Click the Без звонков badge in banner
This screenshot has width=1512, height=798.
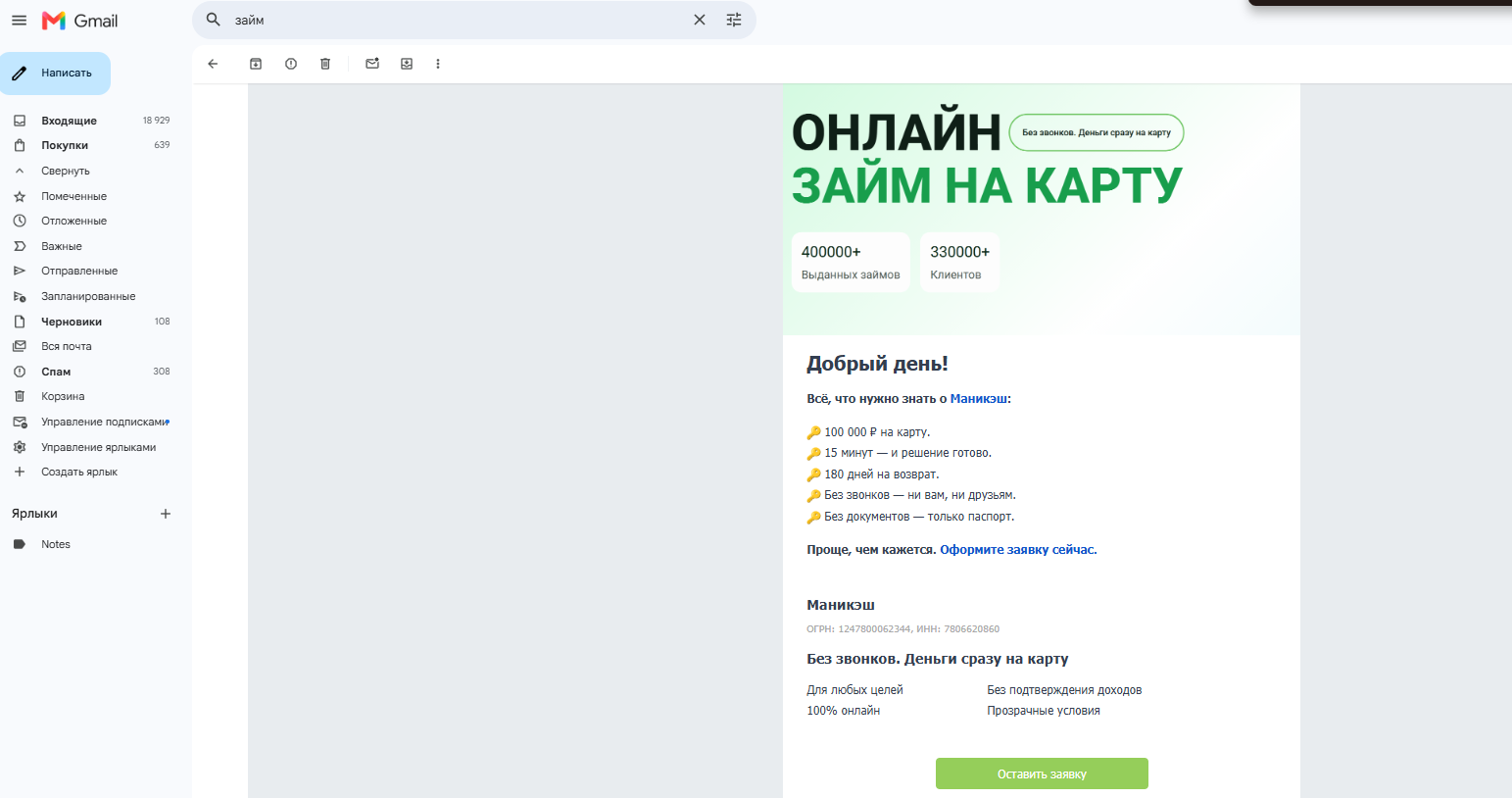coord(1097,132)
